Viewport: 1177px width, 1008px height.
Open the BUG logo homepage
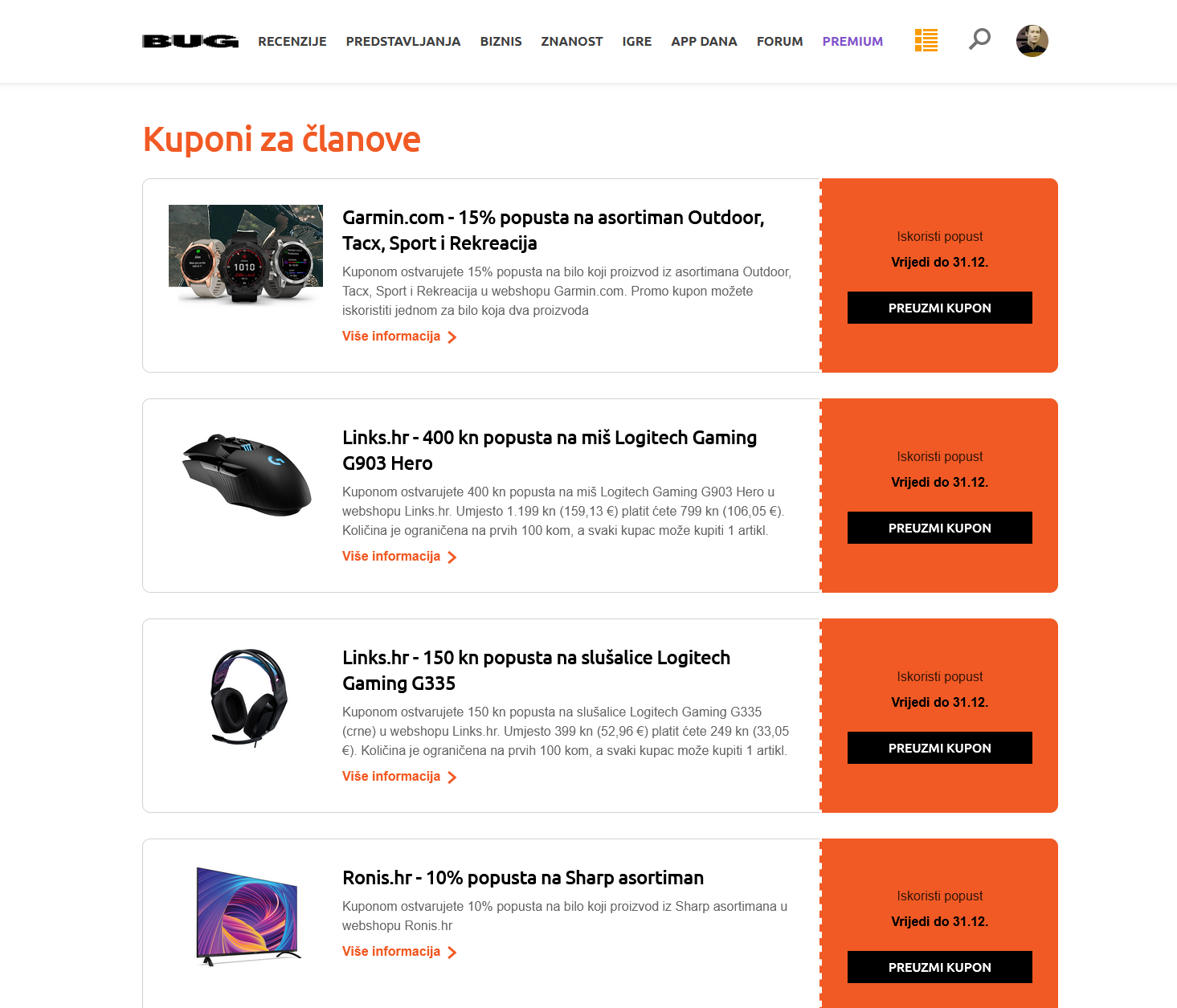(x=190, y=41)
